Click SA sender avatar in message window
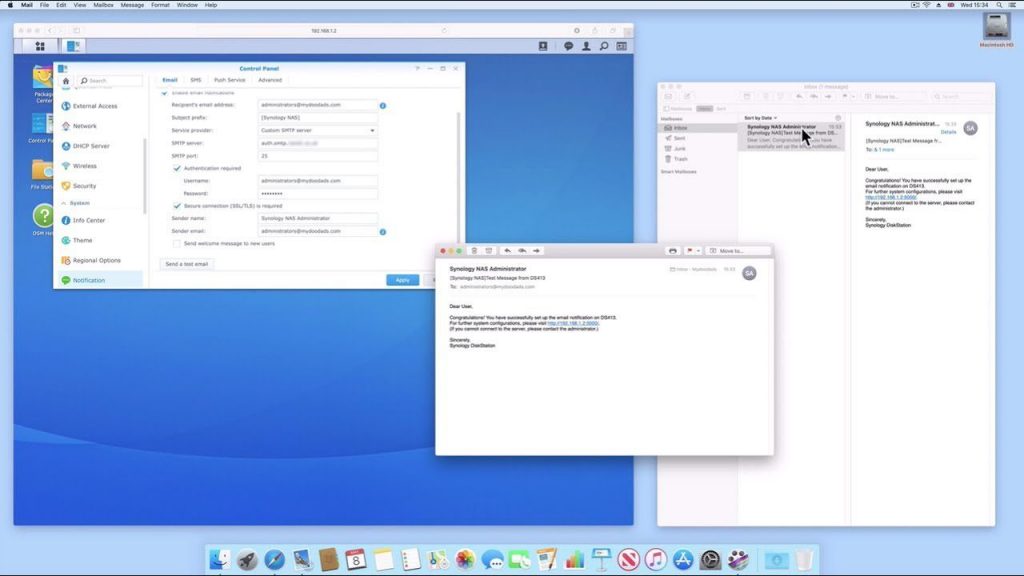The height and width of the screenshot is (576, 1024). coord(749,273)
